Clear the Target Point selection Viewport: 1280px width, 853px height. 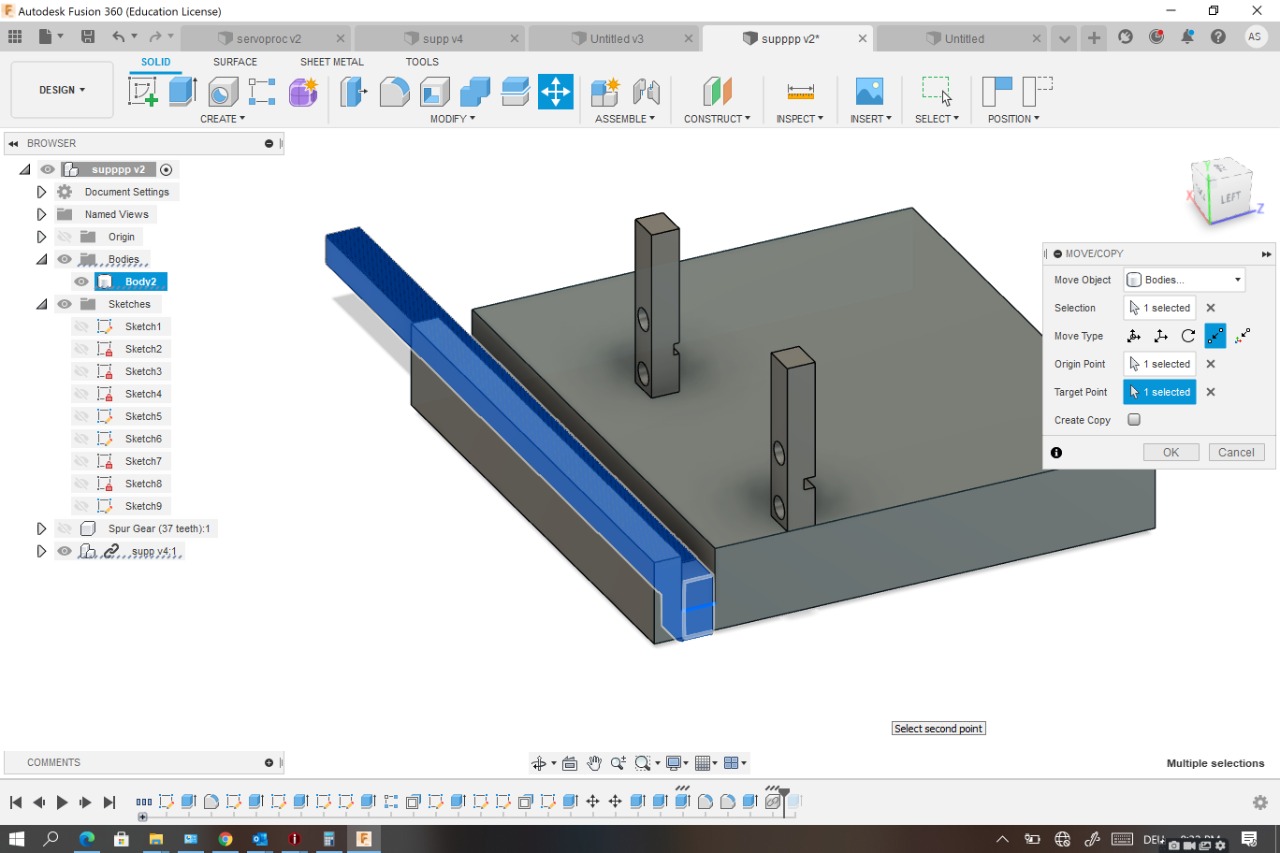pyautogui.click(x=1210, y=392)
